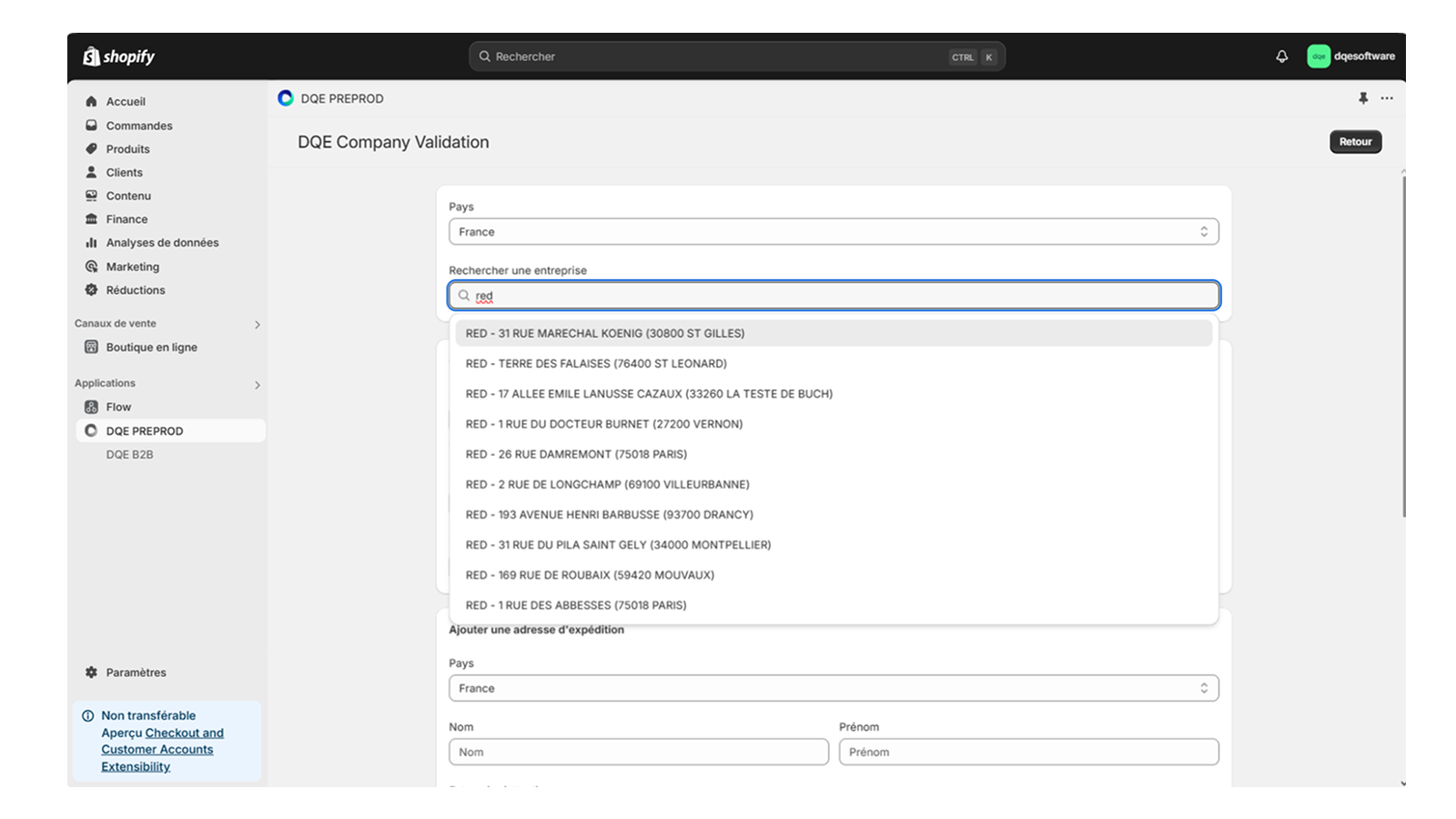
Task: Select RED - 26 RUE DAMREMONT suggestion
Action: 834,454
